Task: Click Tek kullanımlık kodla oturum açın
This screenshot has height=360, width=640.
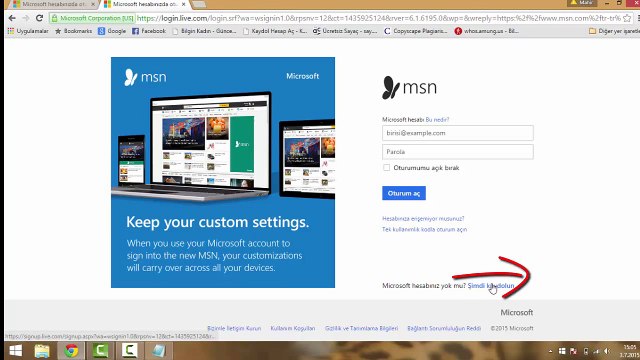Action: [x=424, y=229]
